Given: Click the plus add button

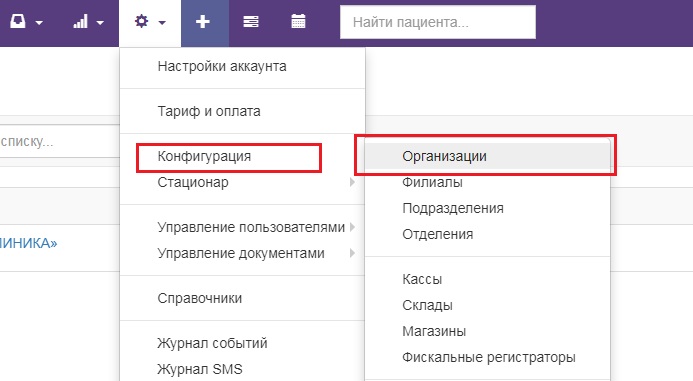Looking at the screenshot, I should [203, 21].
